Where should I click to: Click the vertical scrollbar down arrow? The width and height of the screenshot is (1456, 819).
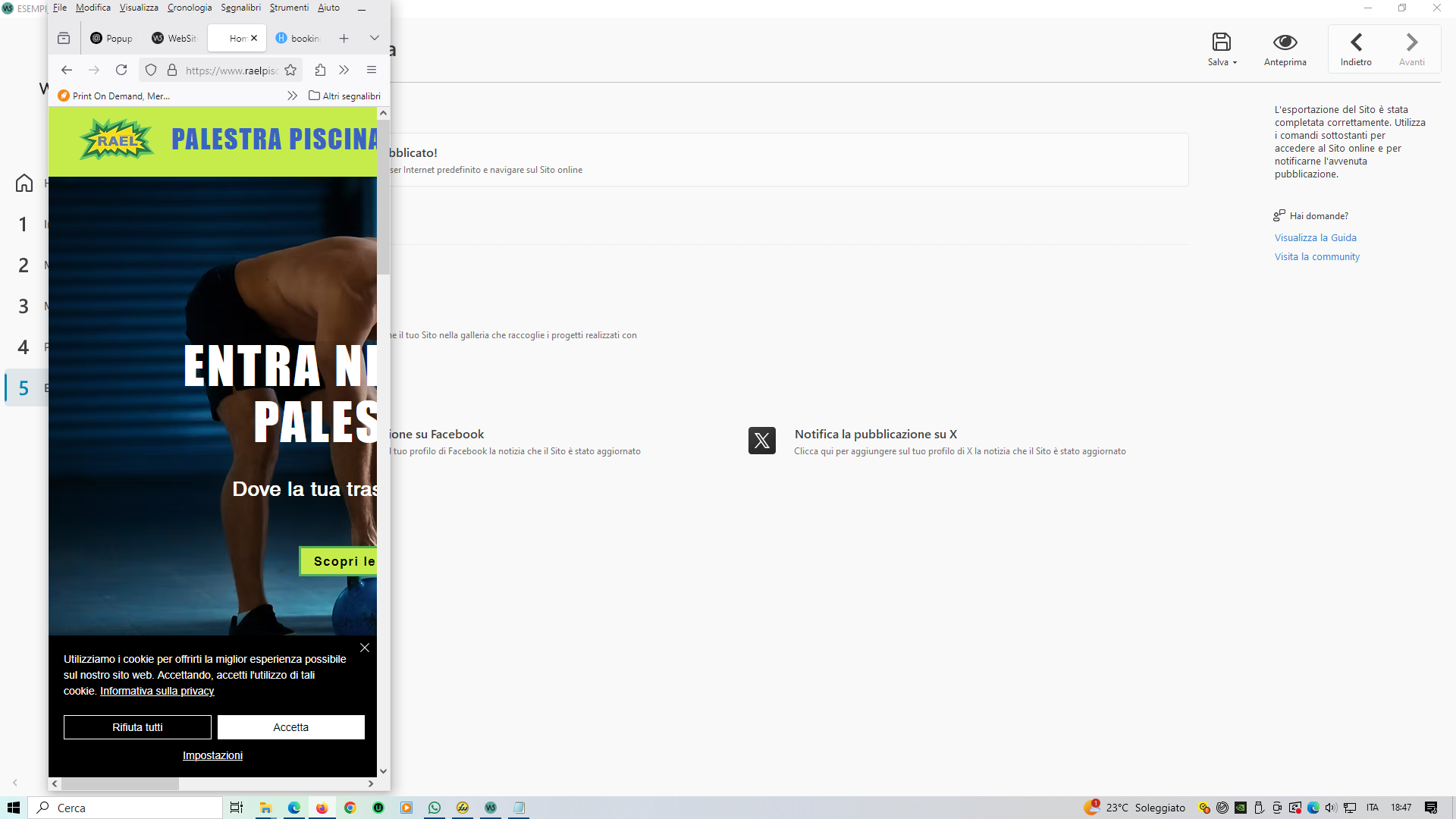pyautogui.click(x=383, y=771)
